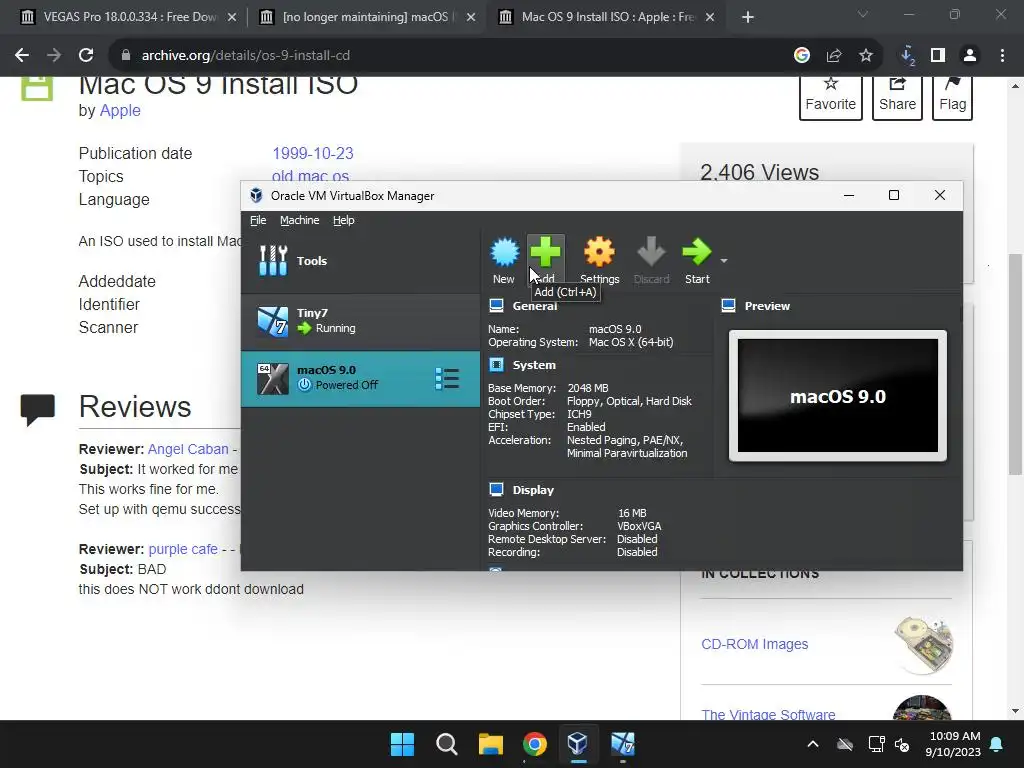
Task: Open the Start button dropdown arrow
Action: coord(724,261)
